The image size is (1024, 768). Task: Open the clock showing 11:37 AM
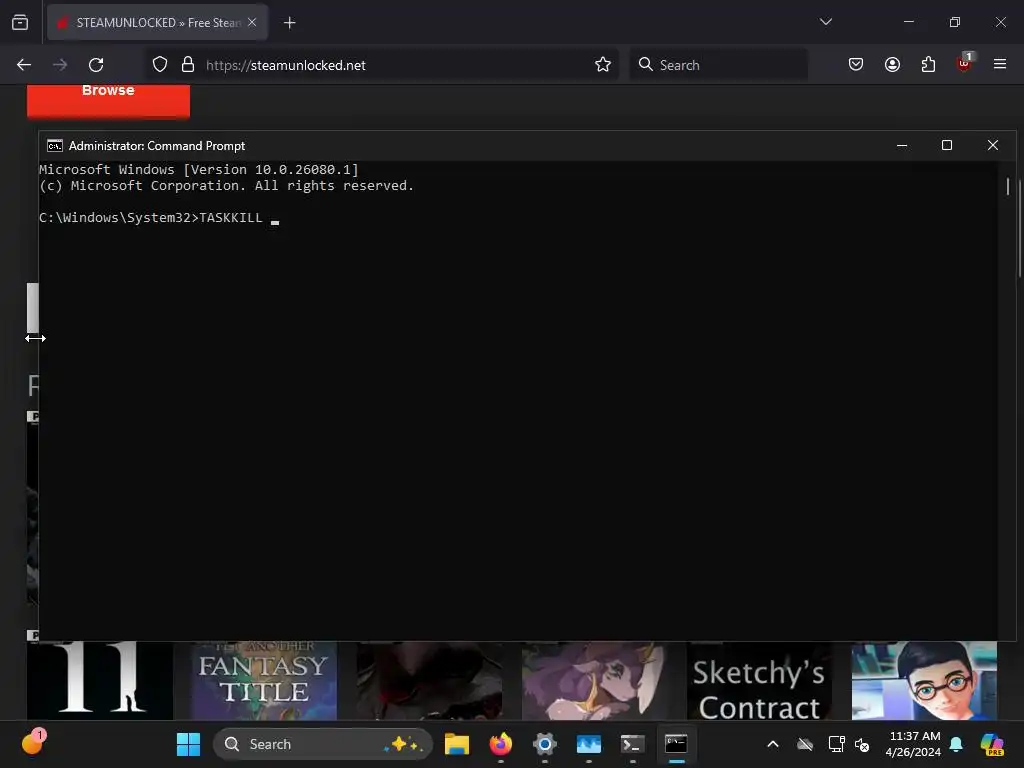point(914,744)
